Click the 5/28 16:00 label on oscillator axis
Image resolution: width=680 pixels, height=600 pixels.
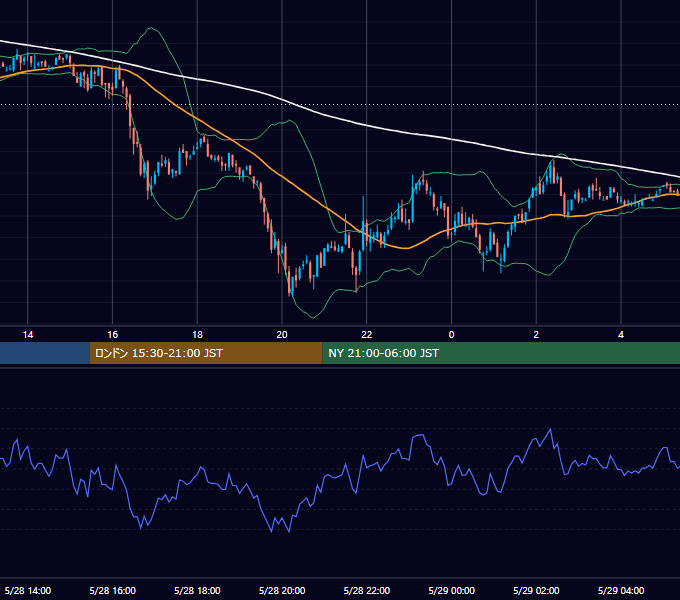pyautogui.click(x=113, y=590)
